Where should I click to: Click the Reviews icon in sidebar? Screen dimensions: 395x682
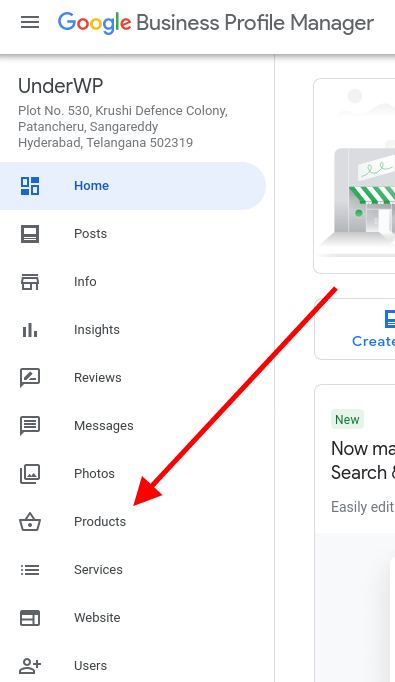30,378
